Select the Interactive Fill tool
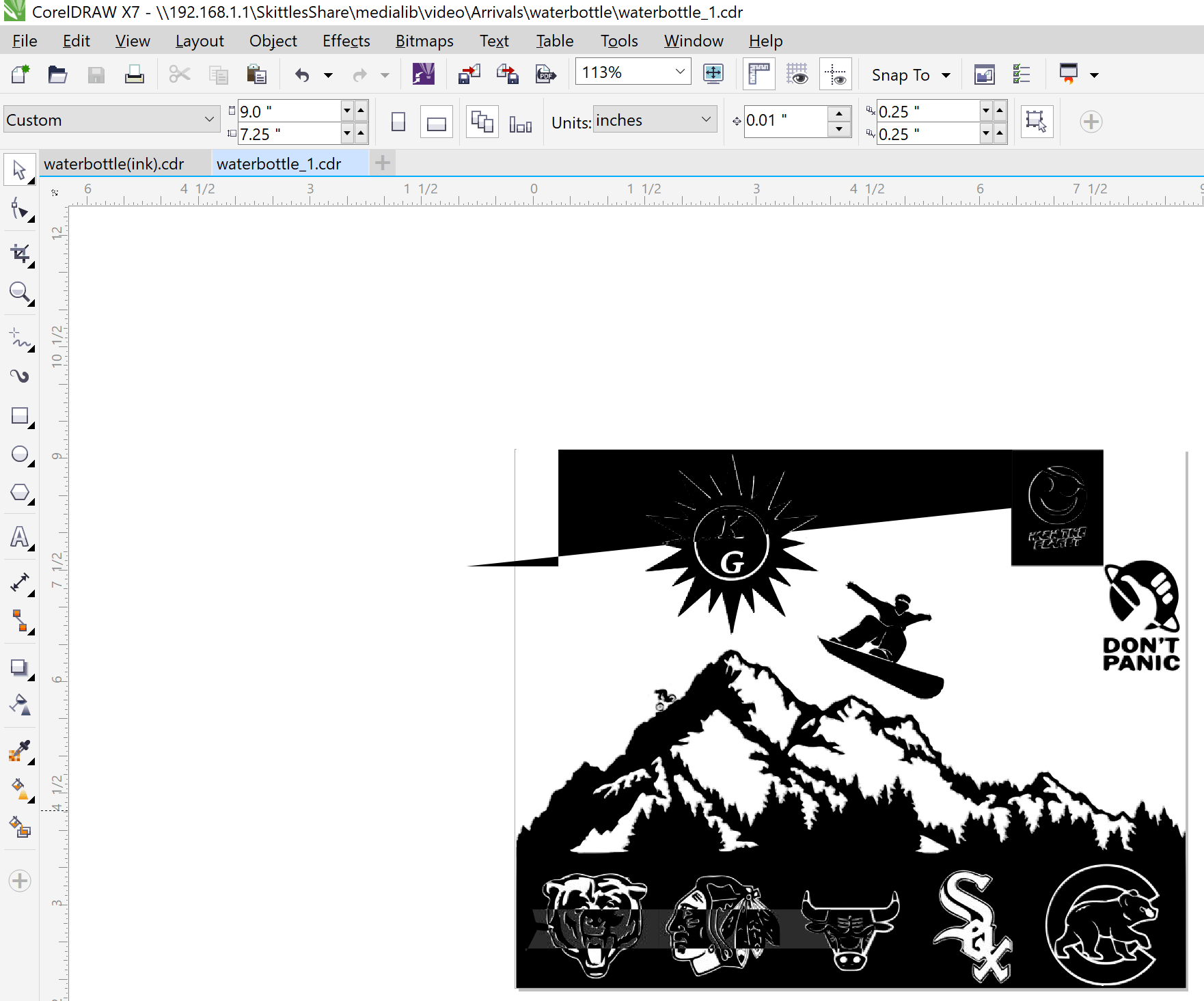 point(20,789)
